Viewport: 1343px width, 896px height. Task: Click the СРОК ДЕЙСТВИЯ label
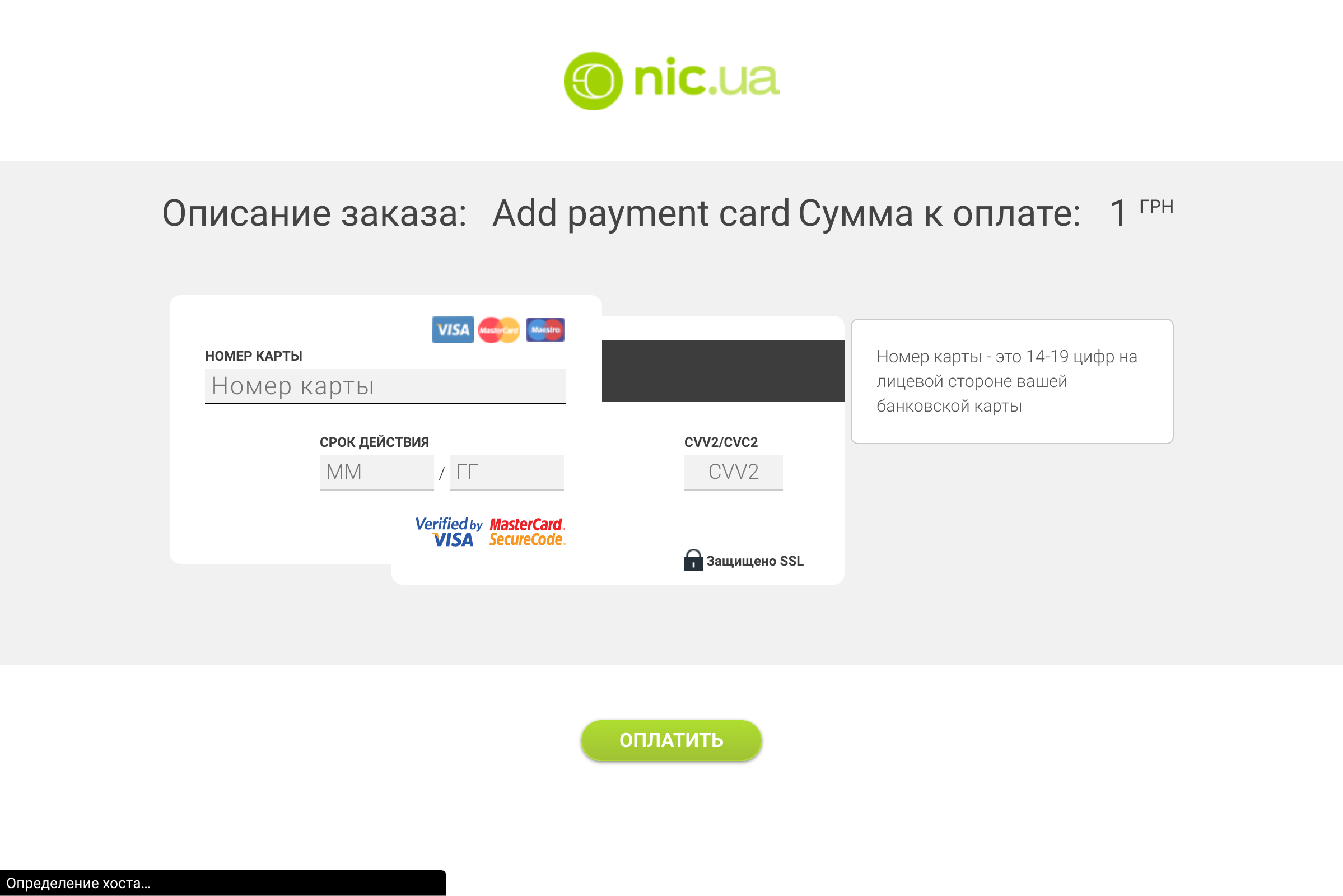[374, 442]
